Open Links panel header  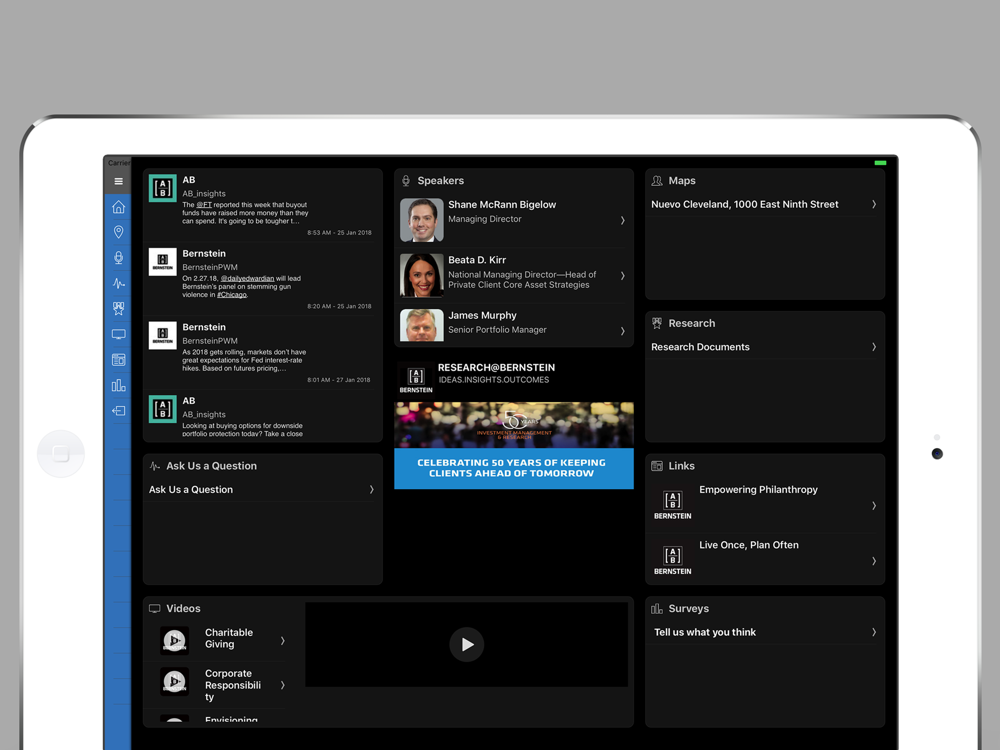[681, 466]
